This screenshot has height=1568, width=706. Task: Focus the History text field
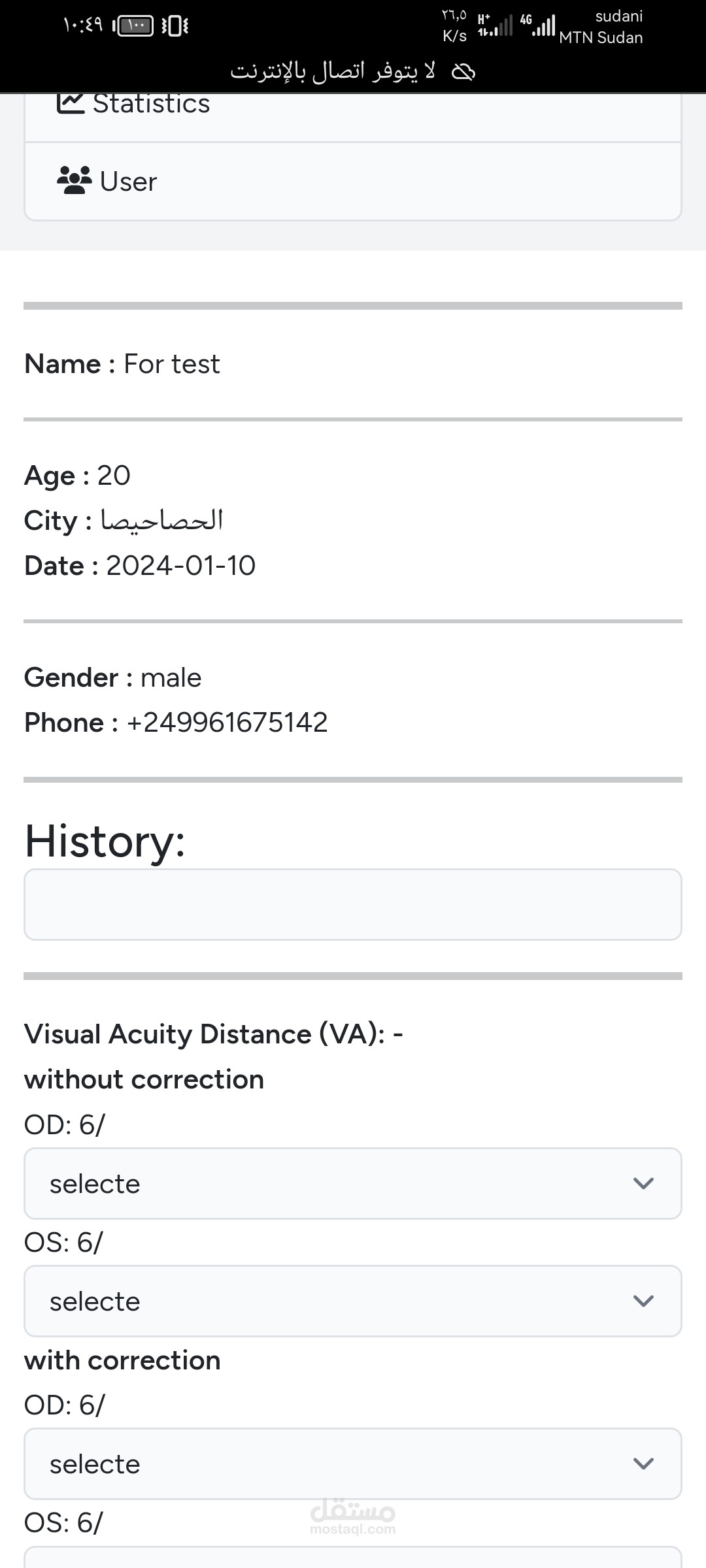coord(353,904)
